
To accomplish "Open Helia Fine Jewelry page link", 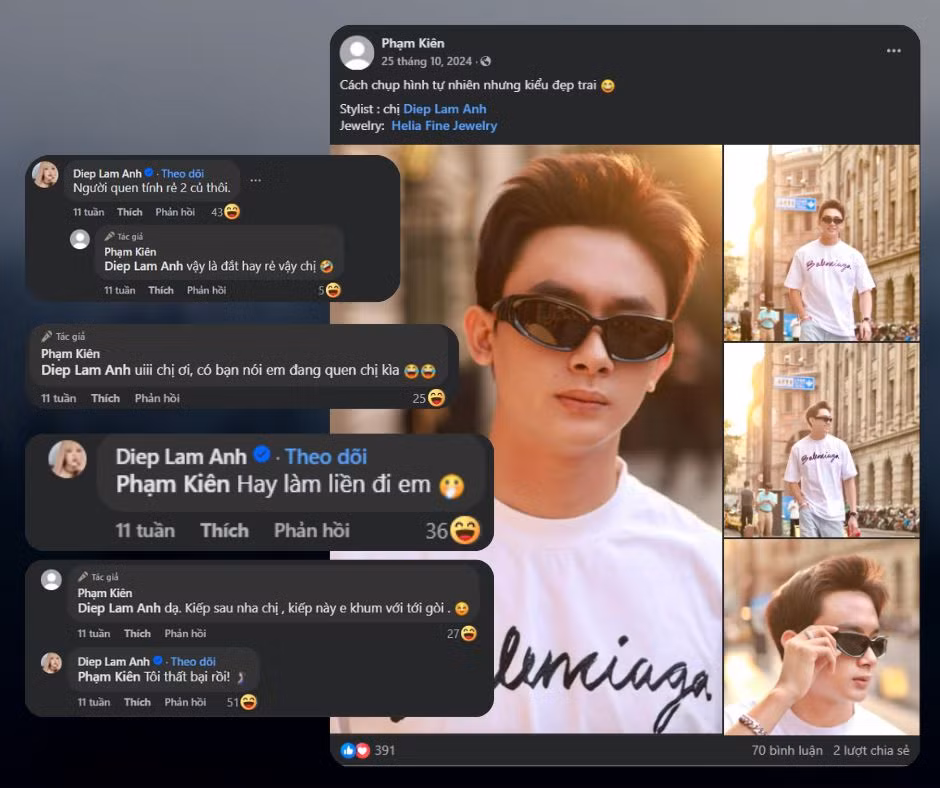I will tap(444, 126).
